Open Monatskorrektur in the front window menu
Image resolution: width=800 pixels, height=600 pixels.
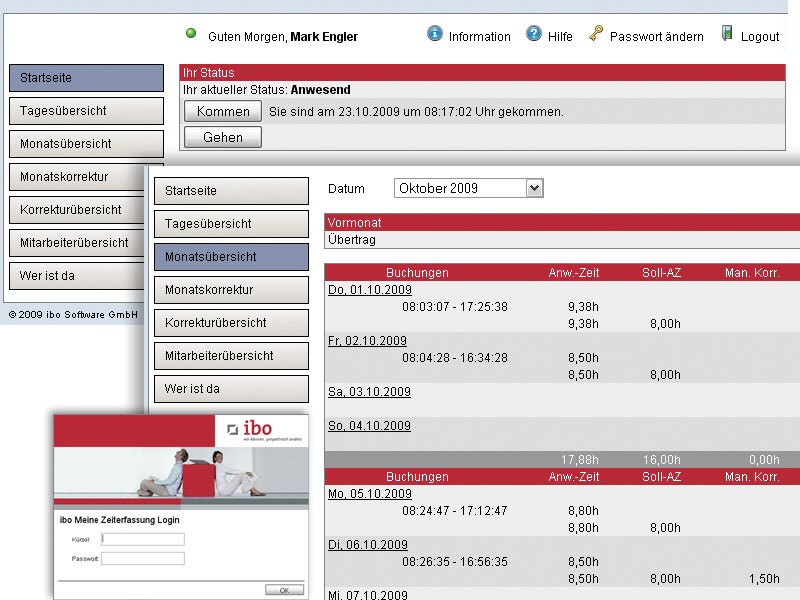click(x=231, y=290)
